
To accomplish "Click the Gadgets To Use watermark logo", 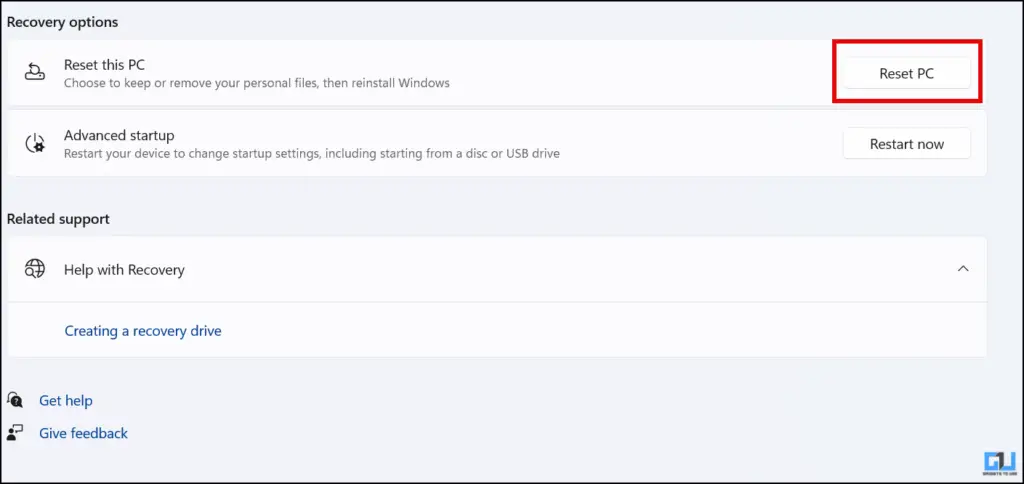I will pos(999,461).
